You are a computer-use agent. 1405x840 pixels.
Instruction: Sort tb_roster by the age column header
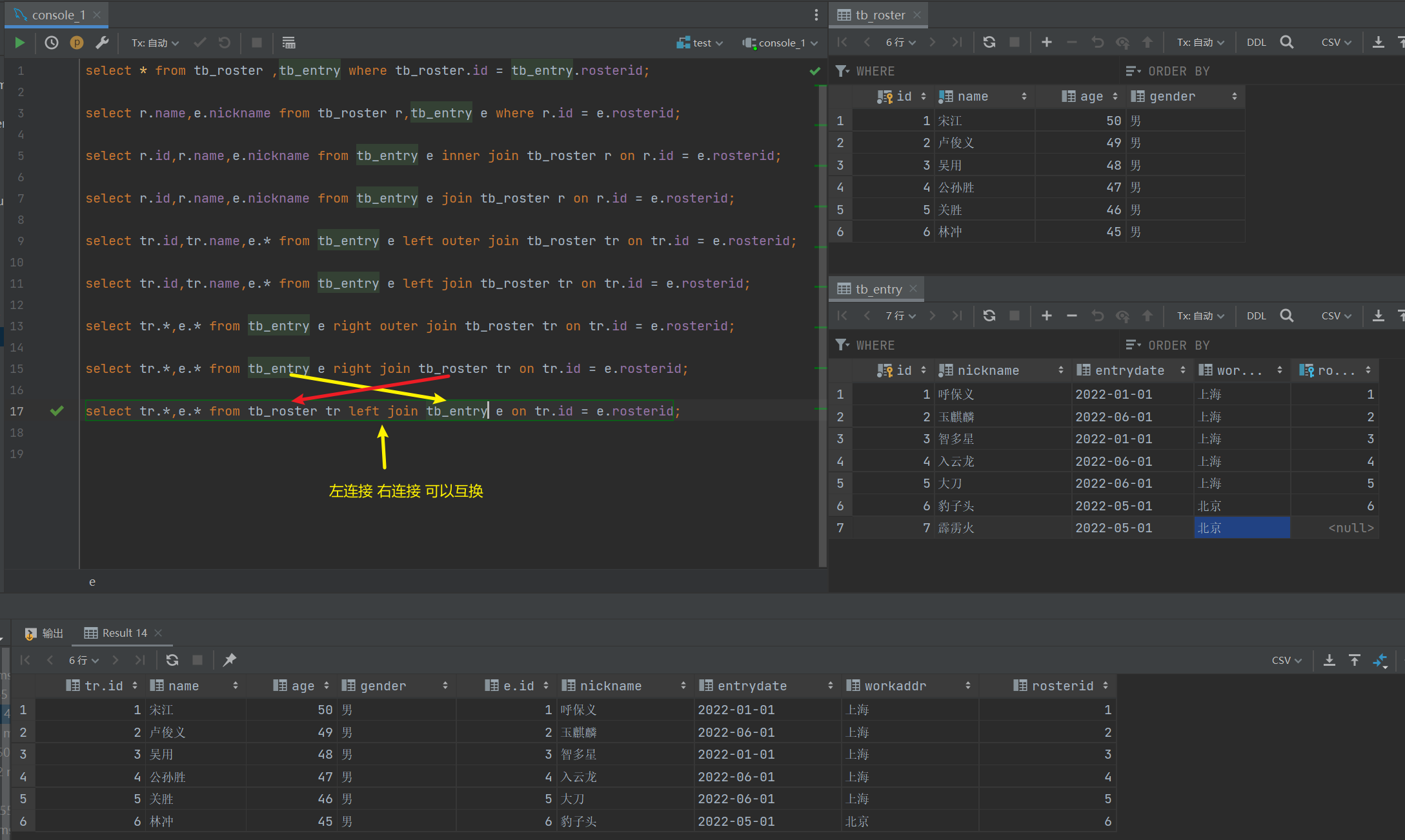[1091, 96]
